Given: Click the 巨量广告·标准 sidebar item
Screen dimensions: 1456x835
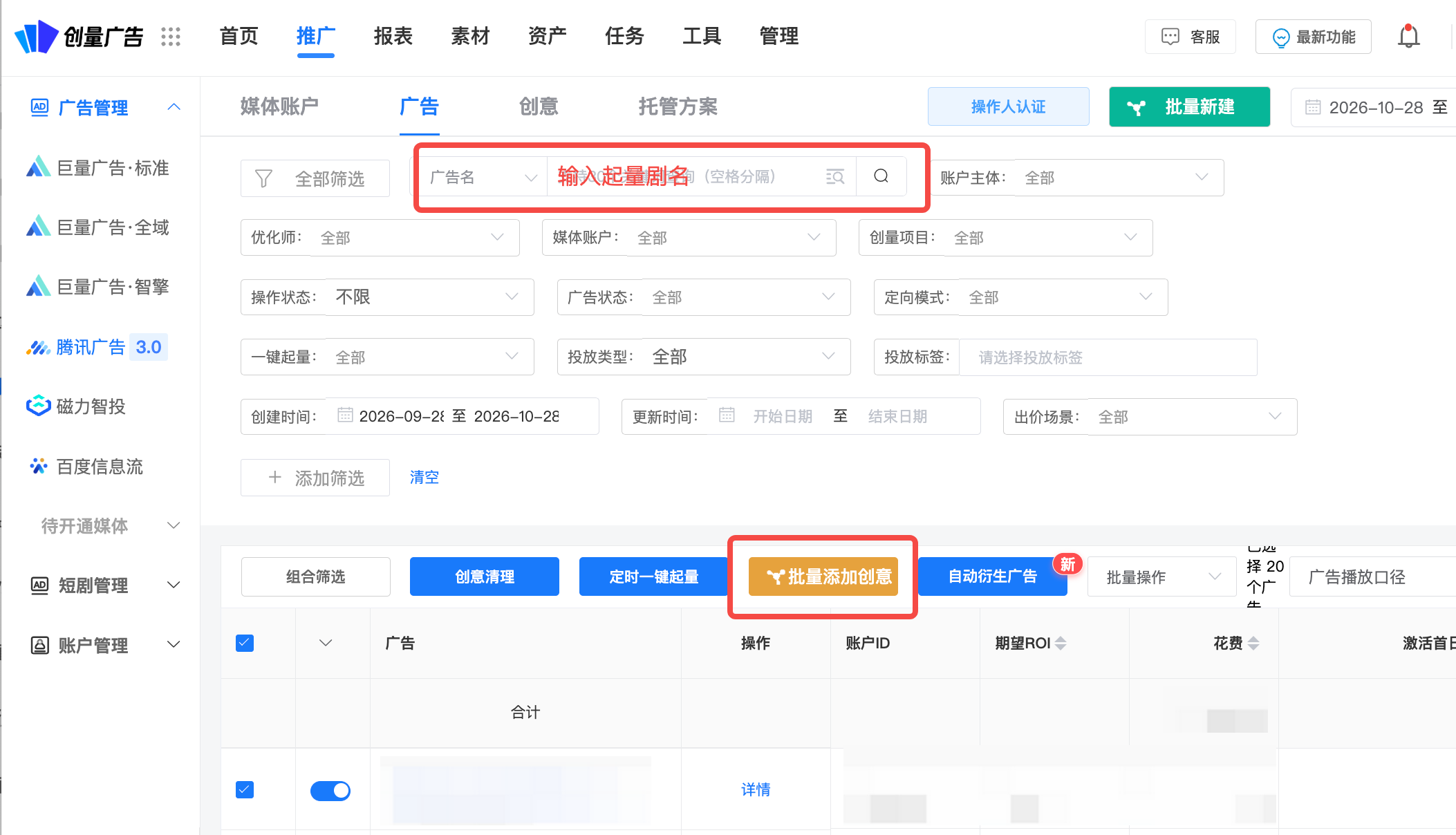Looking at the screenshot, I should 98,168.
